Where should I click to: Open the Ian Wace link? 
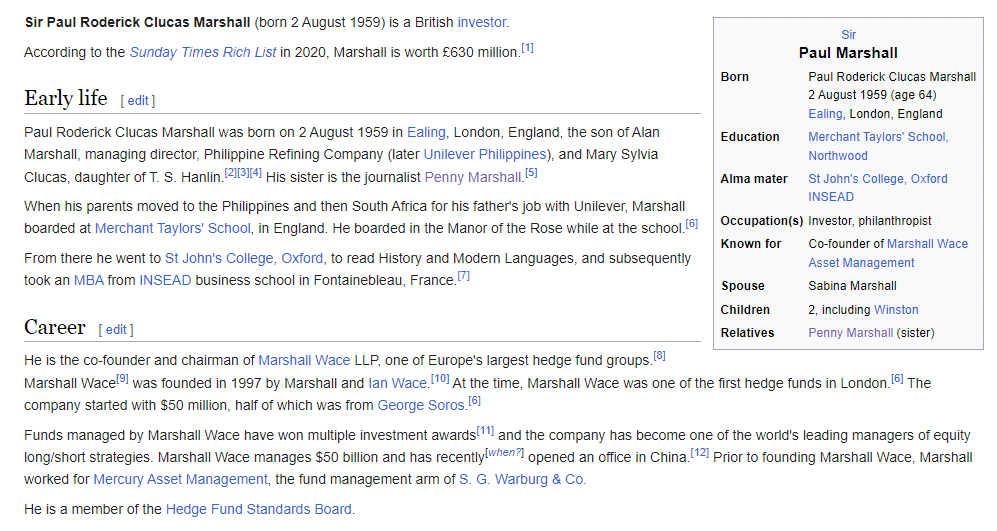point(397,383)
